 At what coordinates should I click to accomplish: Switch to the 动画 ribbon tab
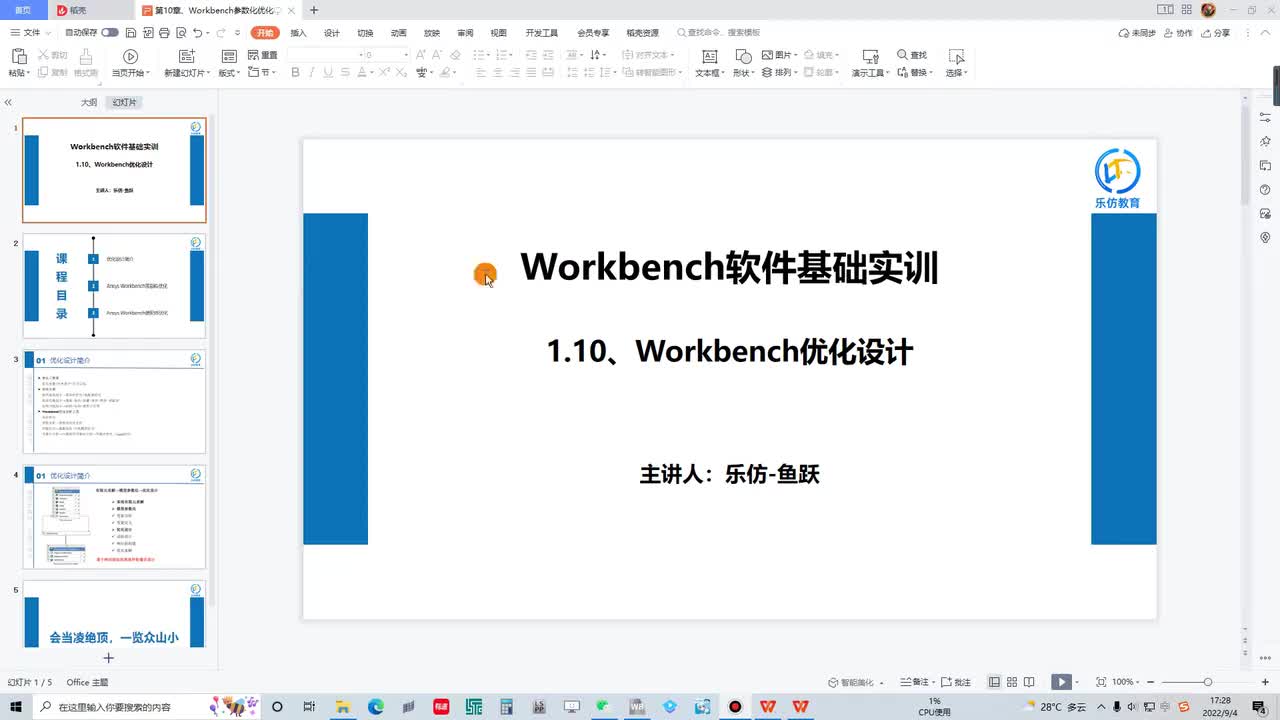click(399, 33)
